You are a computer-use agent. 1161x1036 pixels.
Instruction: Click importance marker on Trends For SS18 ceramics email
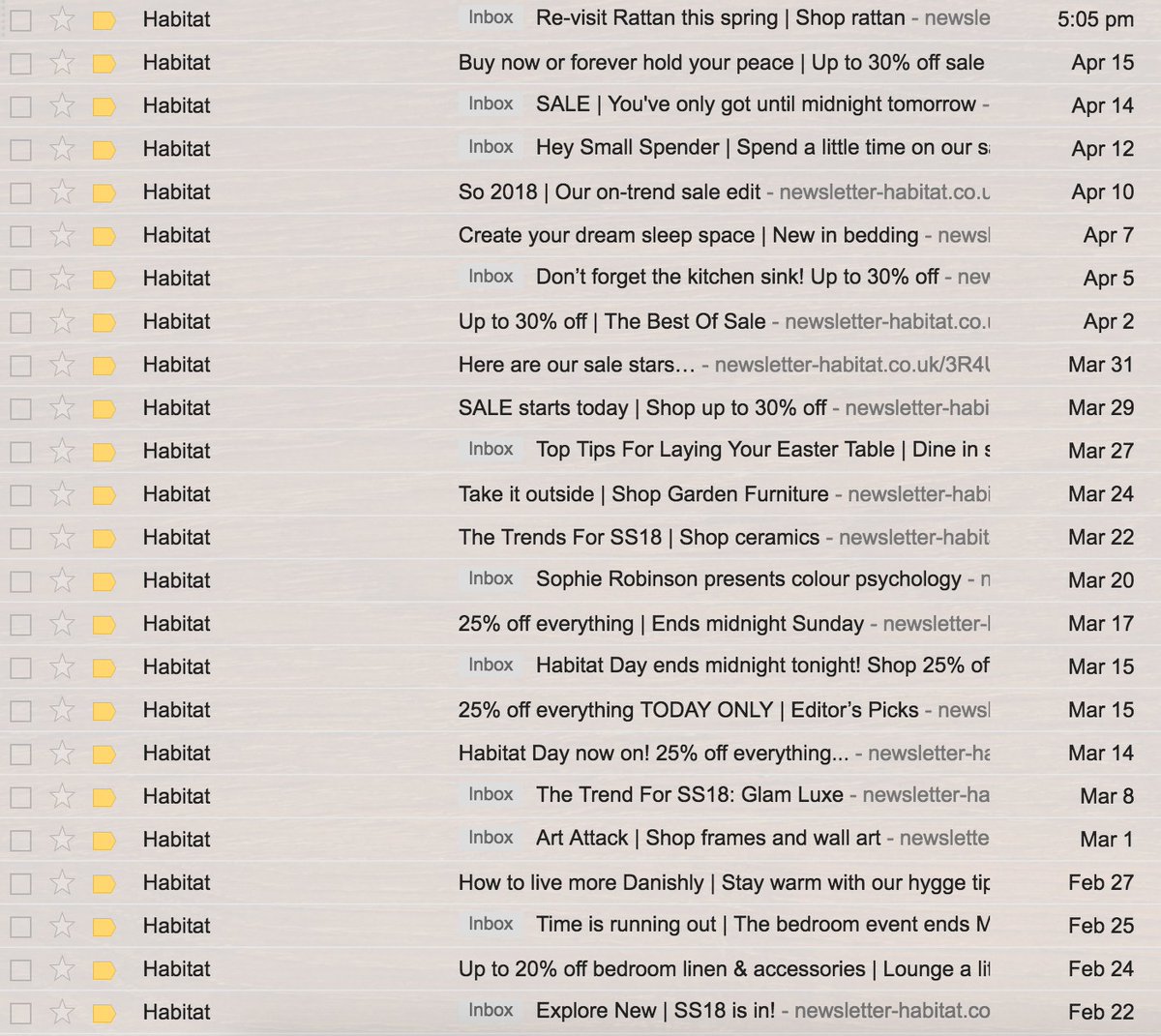104,538
